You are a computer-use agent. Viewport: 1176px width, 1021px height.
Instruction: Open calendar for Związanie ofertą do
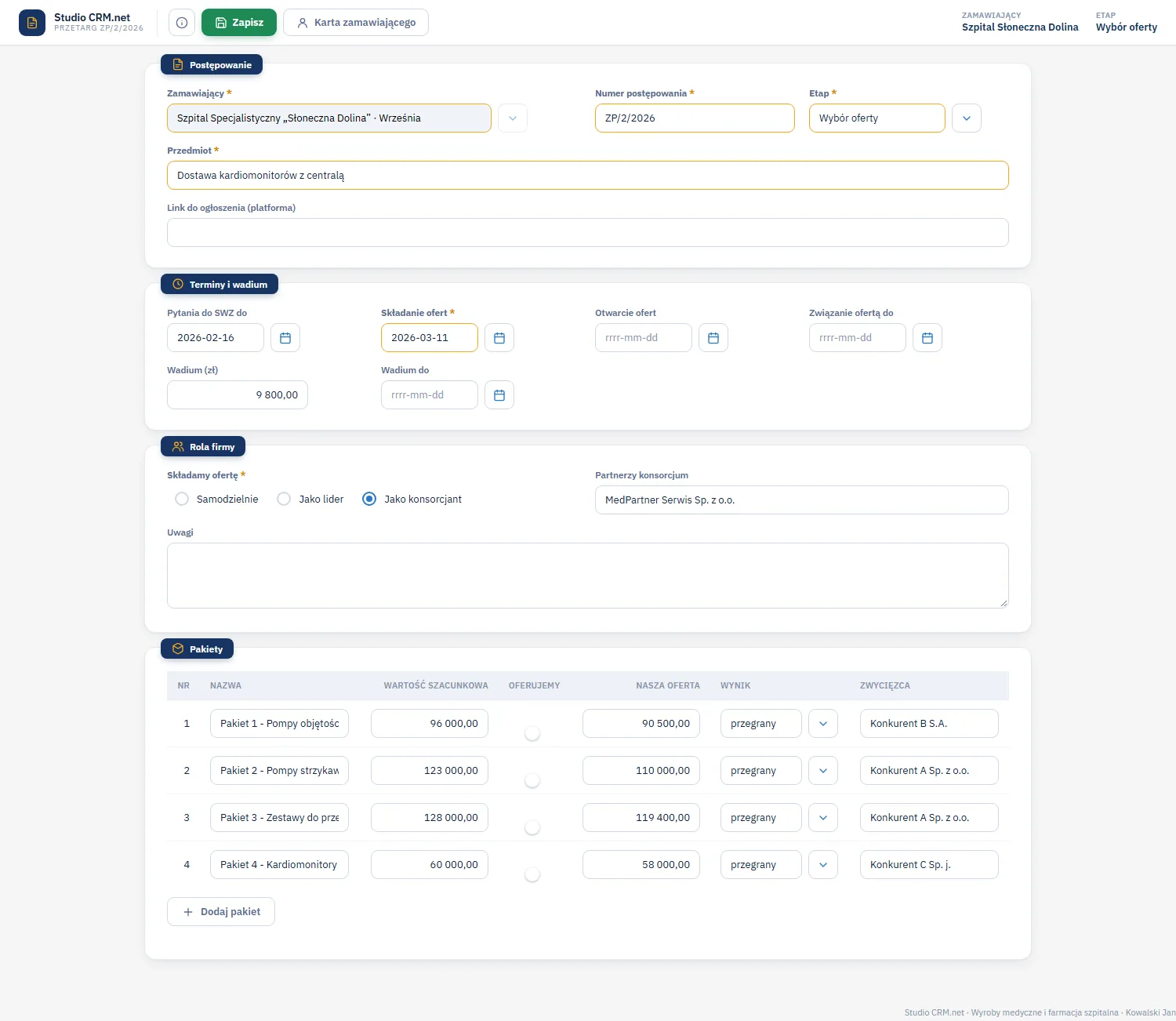click(x=927, y=338)
